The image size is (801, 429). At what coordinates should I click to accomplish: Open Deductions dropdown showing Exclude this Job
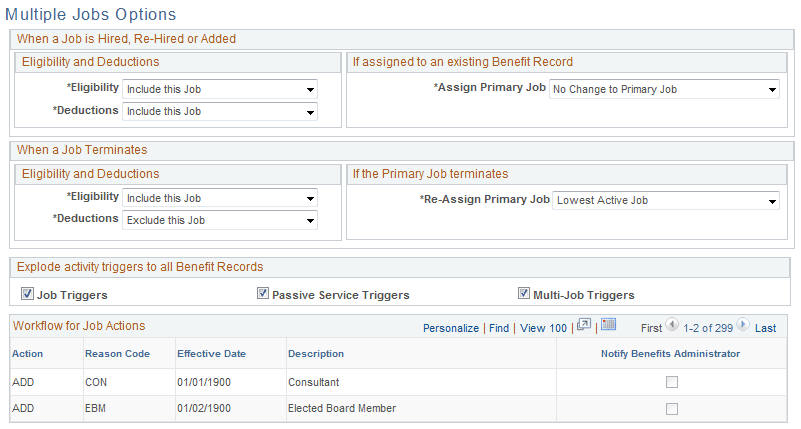coord(220,220)
